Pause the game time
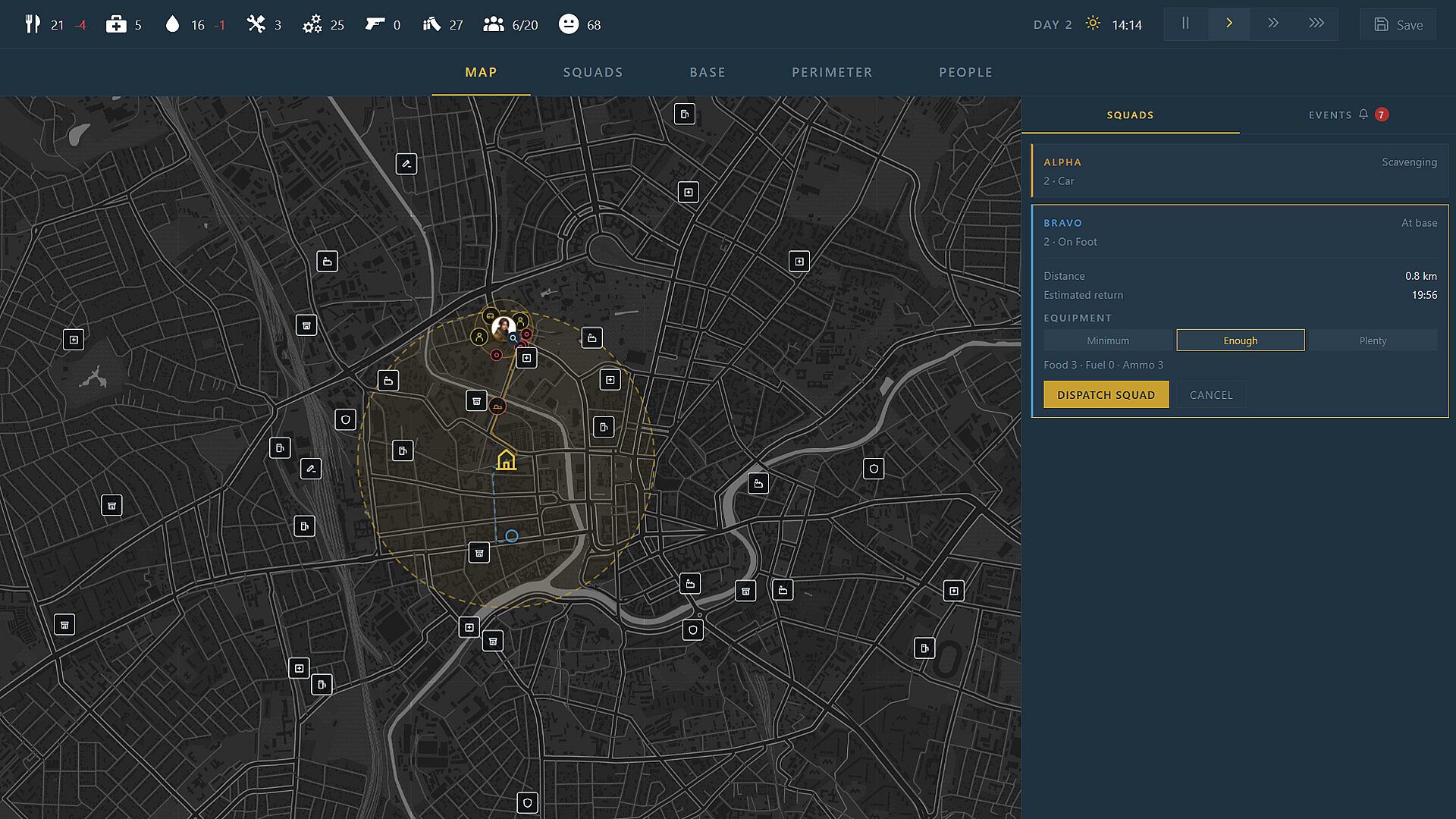Screen dimensions: 1456x819 (x=1185, y=24)
